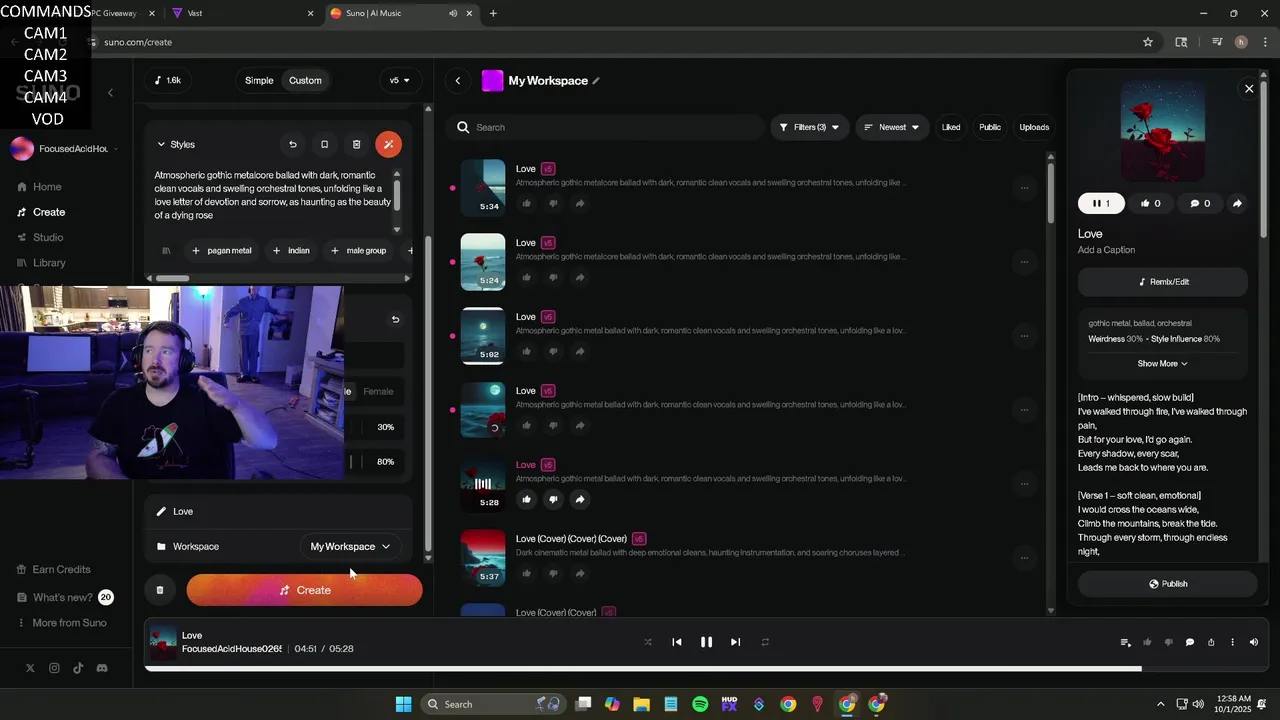Click share icon in bottom player bar
Viewport: 1280px width, 720px height.
pos(1211,642)
